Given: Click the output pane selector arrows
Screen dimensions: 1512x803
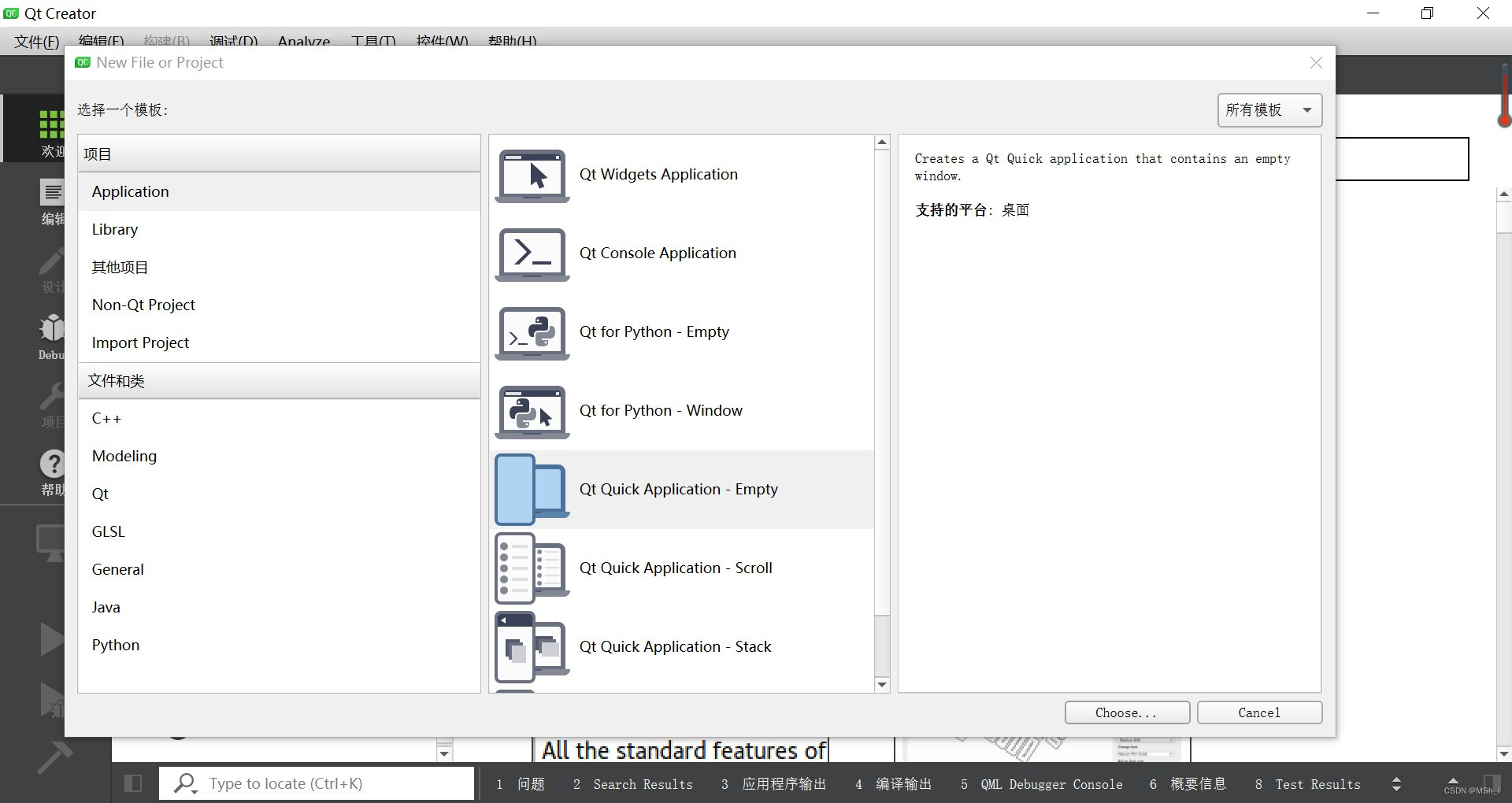Looking at the screenshot, I should click(1396, 784).
